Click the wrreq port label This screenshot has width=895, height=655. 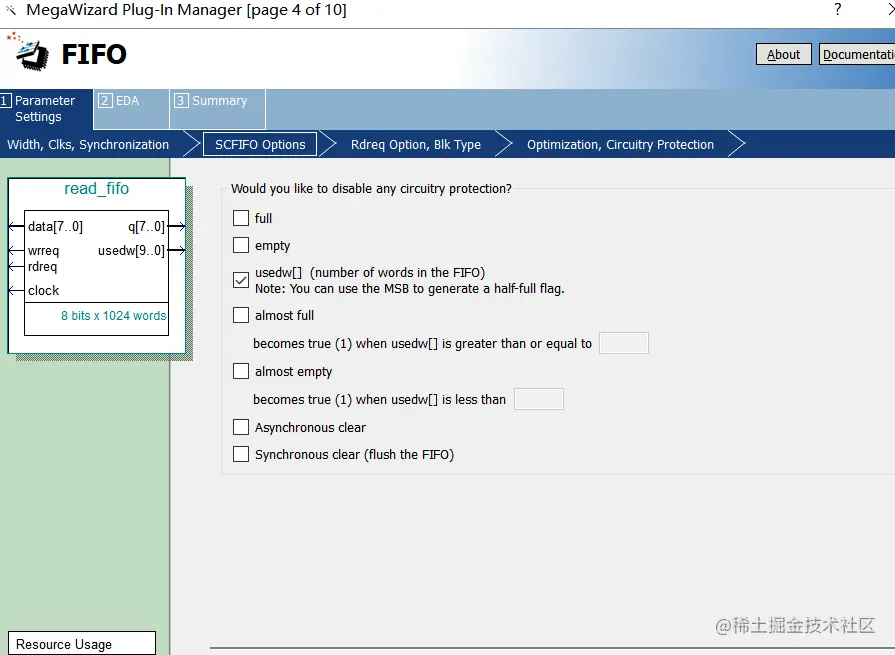point(43,250)
